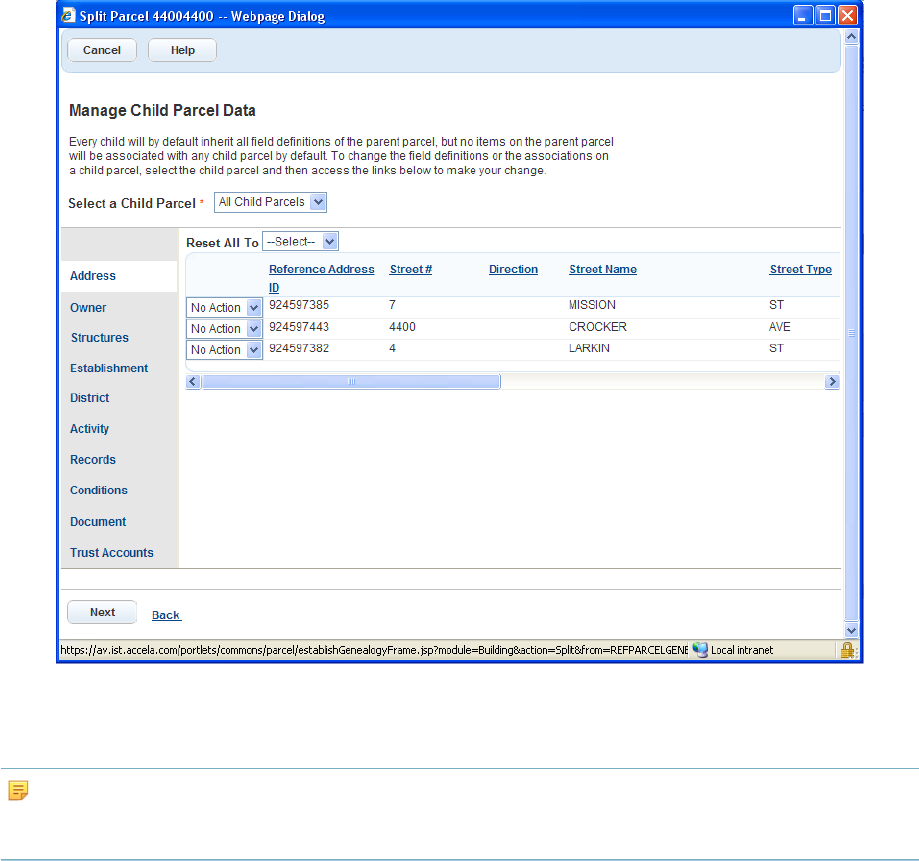
Task: Minimize the Split Parcel dialog
Action: 802,15
